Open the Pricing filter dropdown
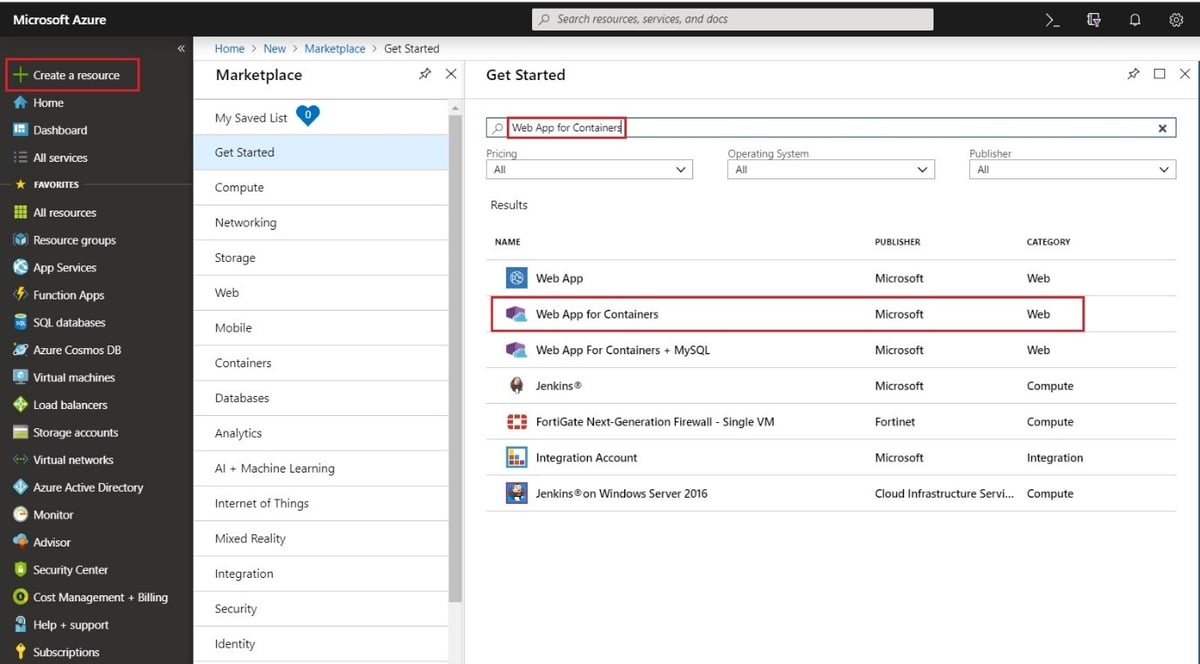This screenshot has height=664, width=1200. click(x=588, y=169)
